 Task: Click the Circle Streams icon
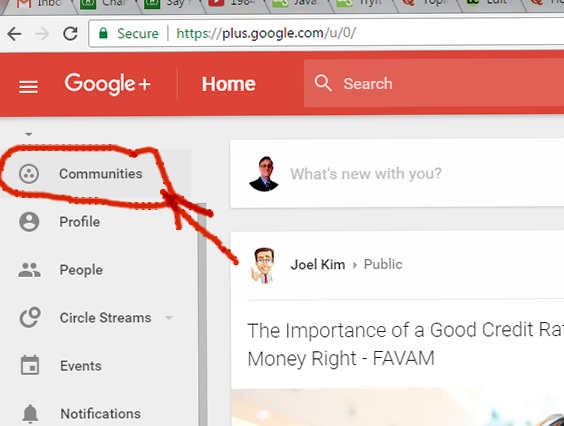tap(30, 317)
